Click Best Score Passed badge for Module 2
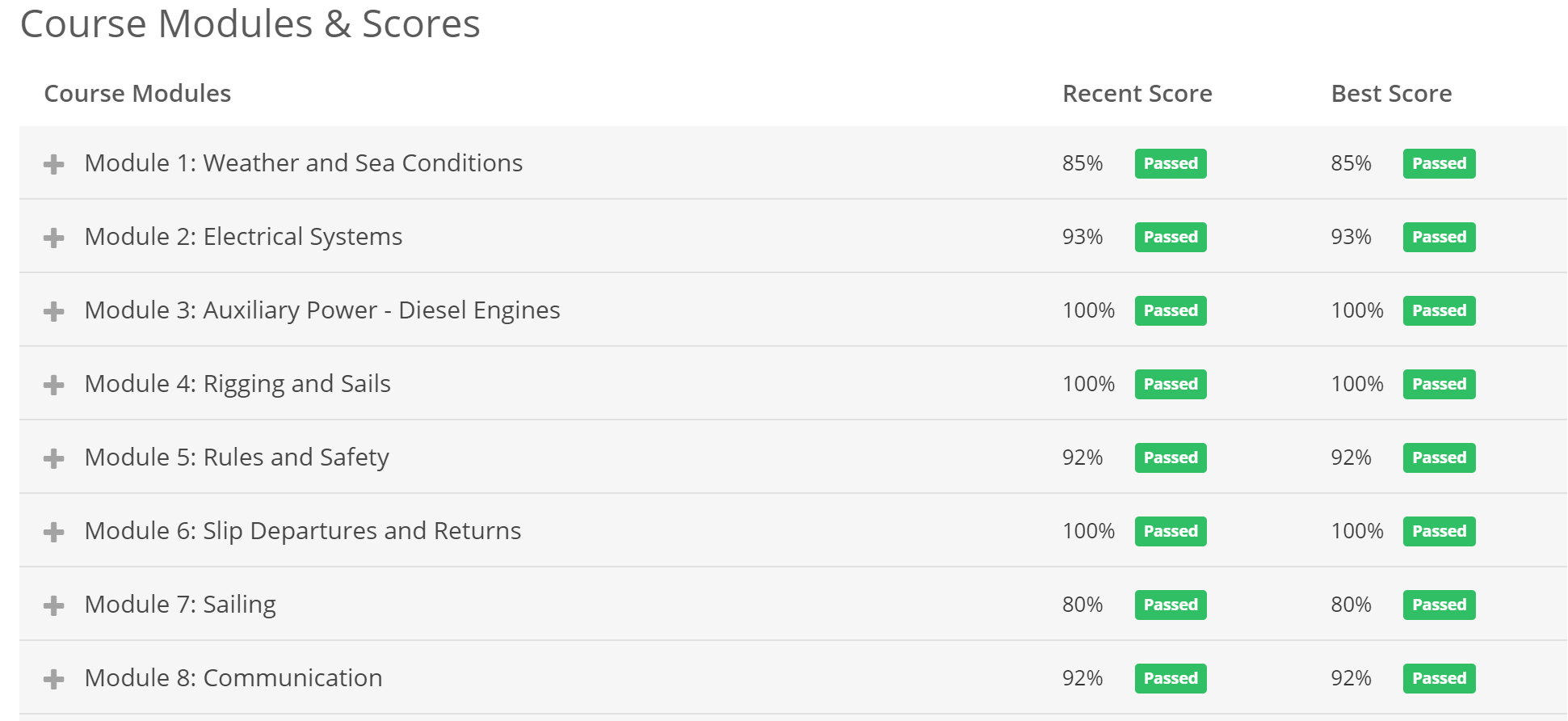This screenshot has width=1568, height=721. [1439, 237]
